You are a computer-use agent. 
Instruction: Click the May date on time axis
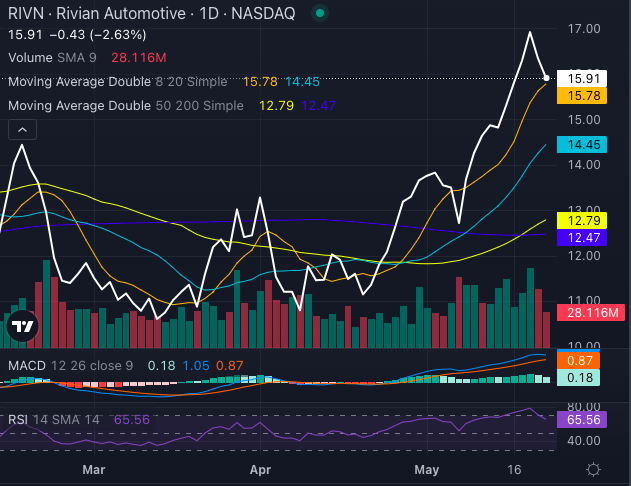point(427,470)
